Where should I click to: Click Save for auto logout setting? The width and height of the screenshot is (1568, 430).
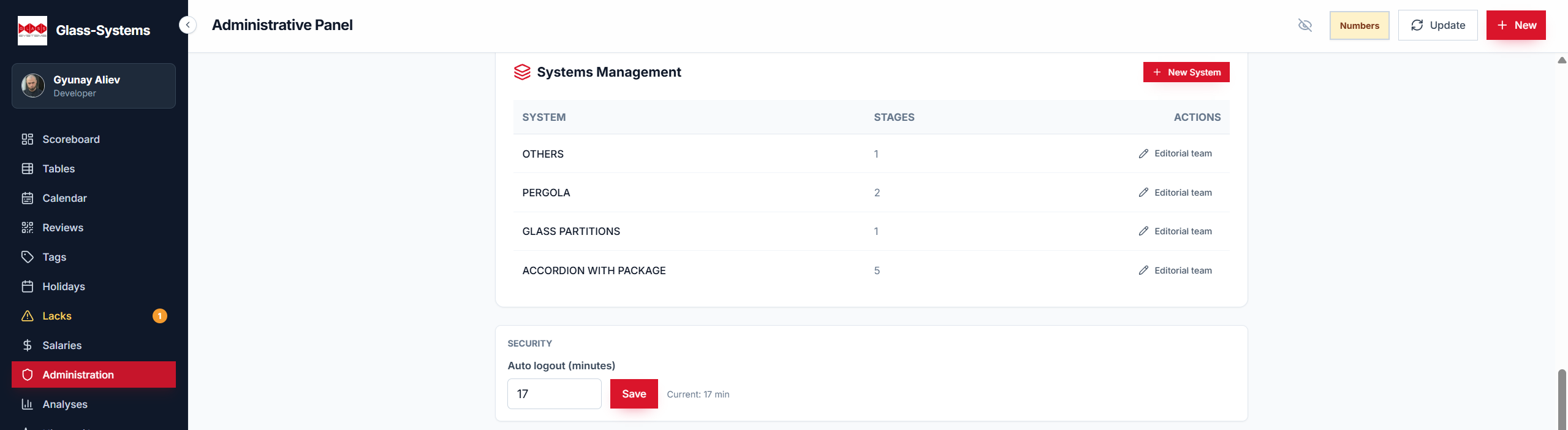[634, 394]
